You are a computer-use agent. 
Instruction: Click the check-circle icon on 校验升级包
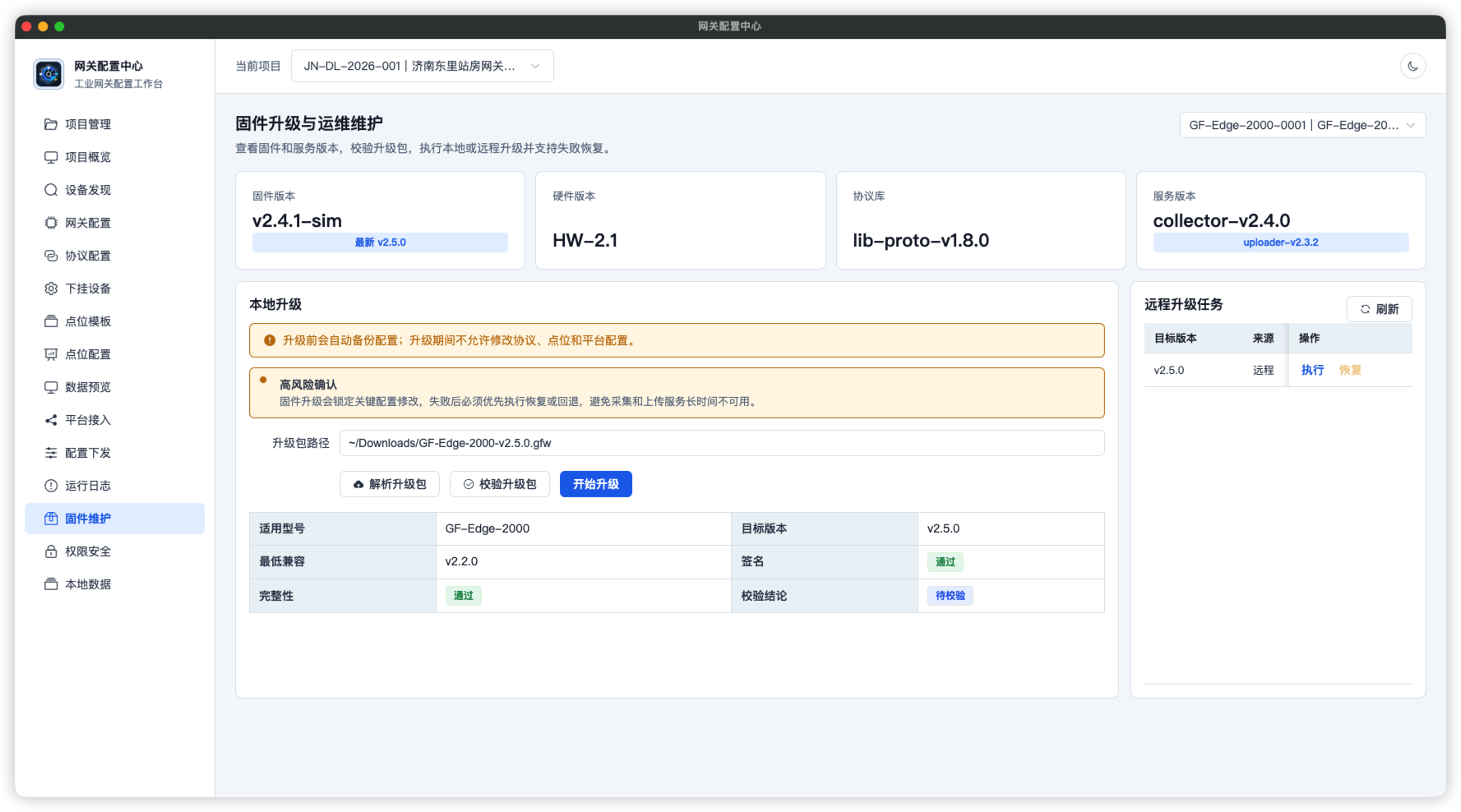coord(469,484)
